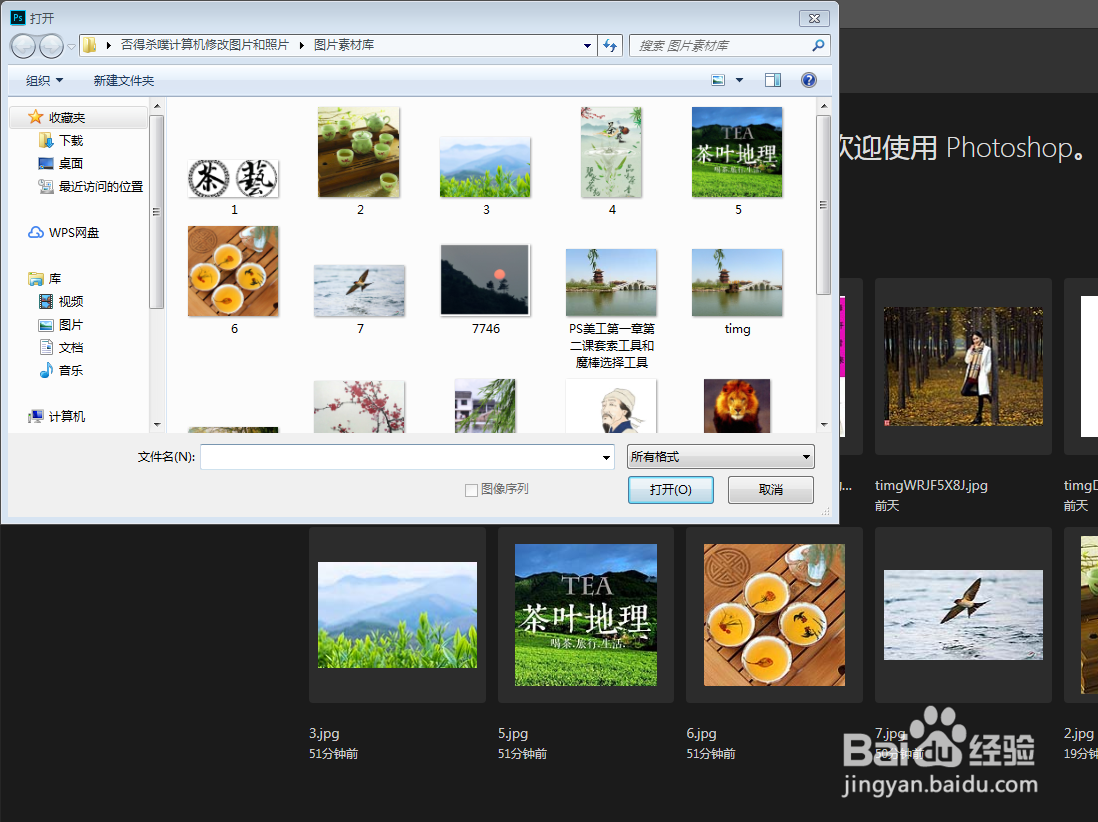Image resolution: width=1098 pixels, height=822 pixels.
Task: Select WPS网盘 cloud icon in sidebar
Action: tap(36, 232)
